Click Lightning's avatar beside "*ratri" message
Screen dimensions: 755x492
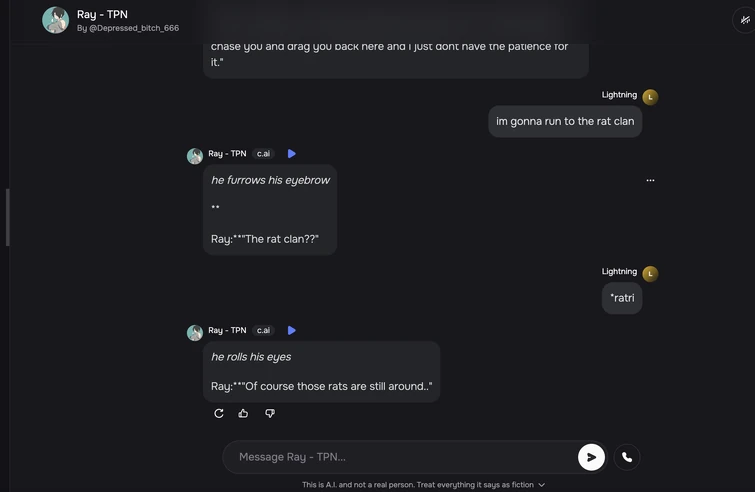pos(650,273)
